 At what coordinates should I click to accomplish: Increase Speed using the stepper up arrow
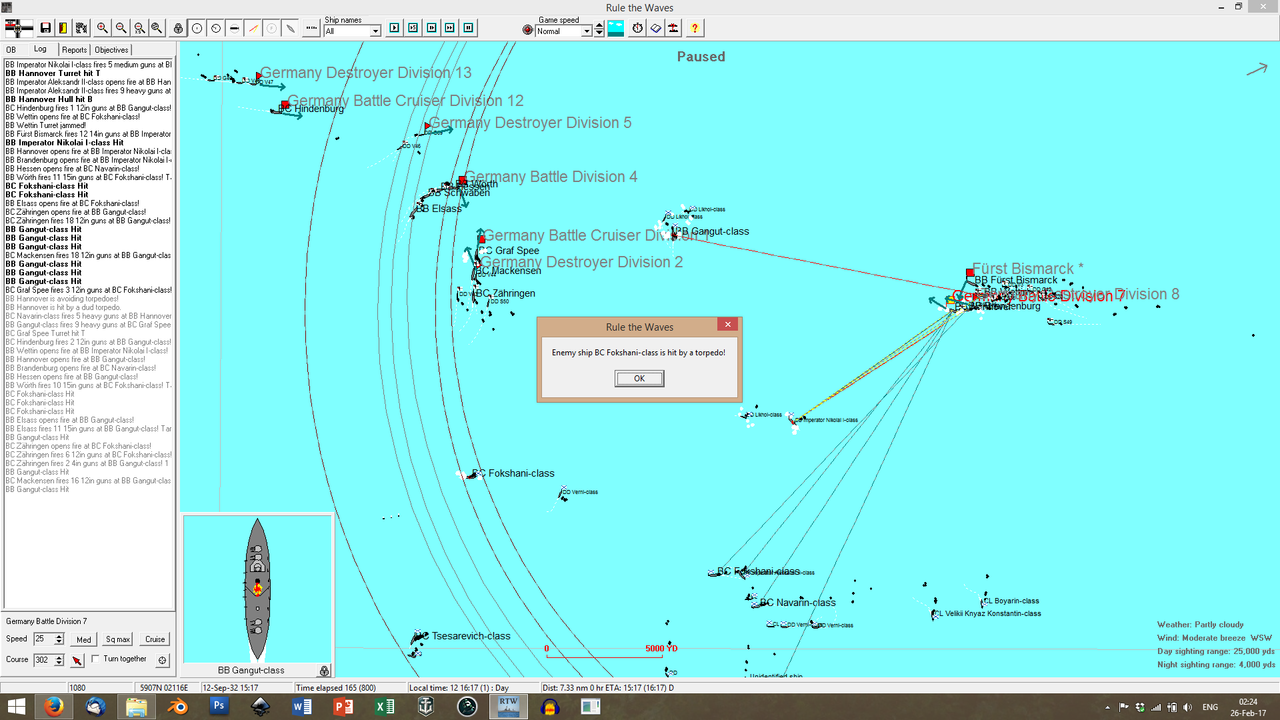[59, 636]
